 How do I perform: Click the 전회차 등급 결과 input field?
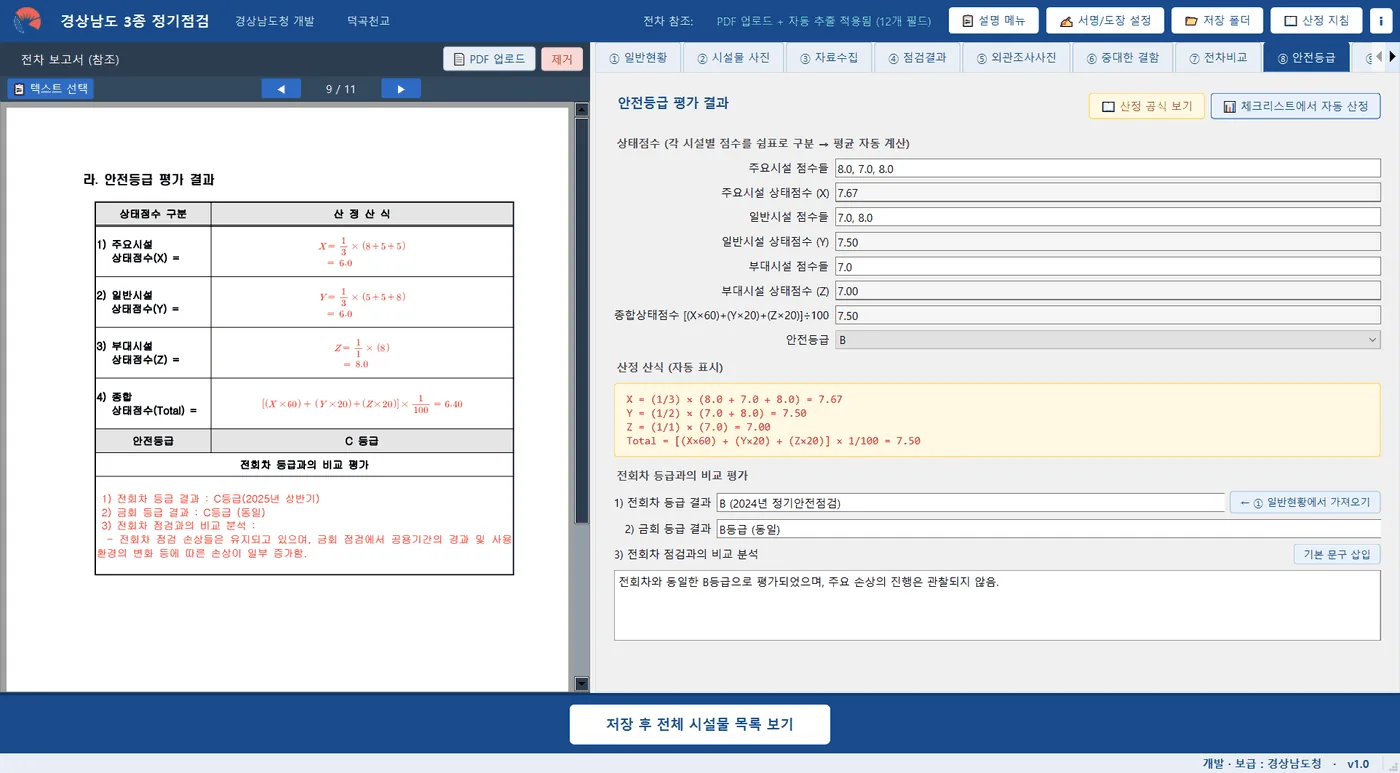click(x=970, y=503)
